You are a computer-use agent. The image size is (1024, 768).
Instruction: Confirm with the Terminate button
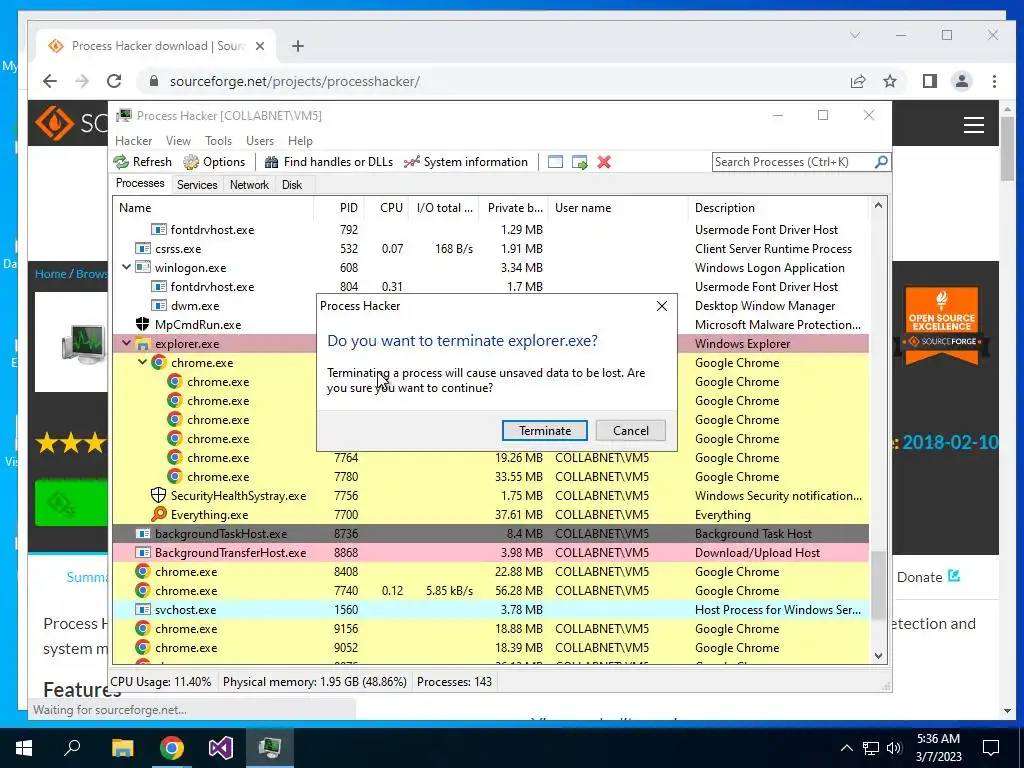click(x=545, y=430)
